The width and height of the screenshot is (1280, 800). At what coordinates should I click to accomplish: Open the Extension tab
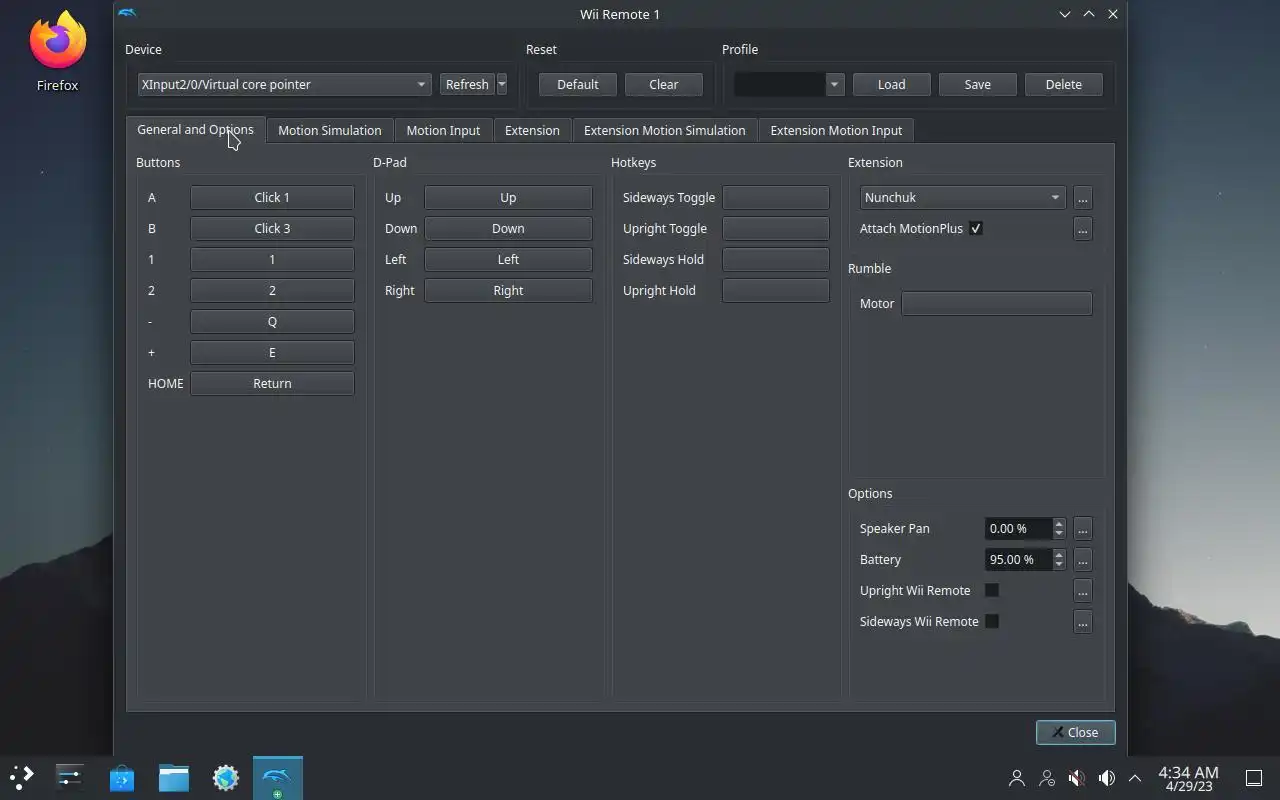(532, 130)
